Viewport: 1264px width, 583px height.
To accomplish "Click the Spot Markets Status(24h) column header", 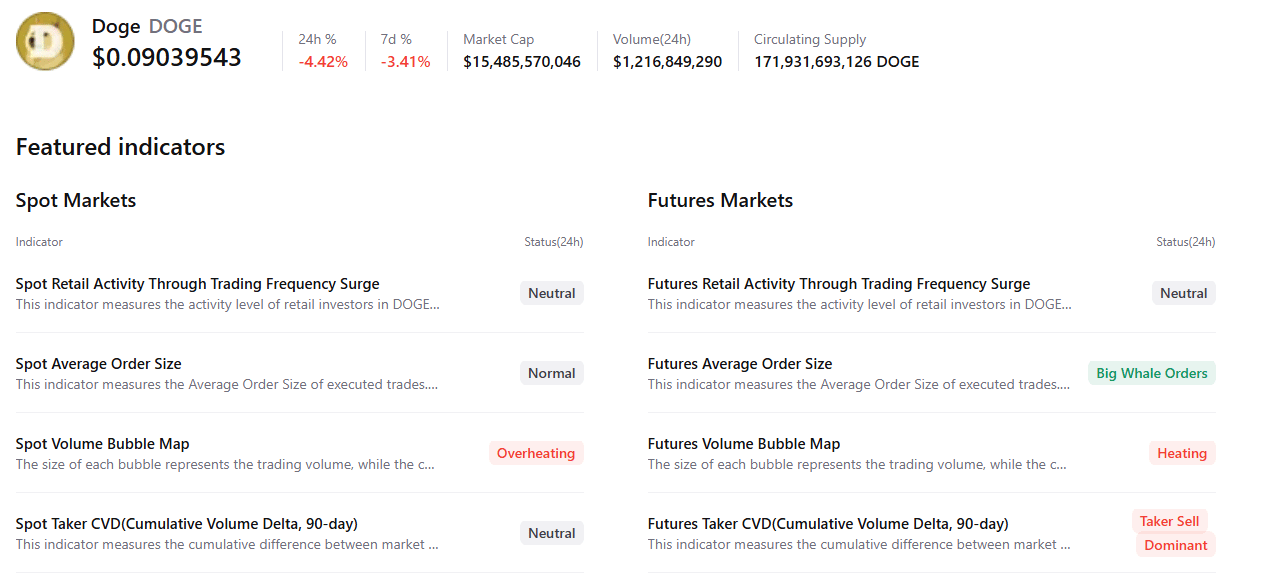I will point(554,242).
